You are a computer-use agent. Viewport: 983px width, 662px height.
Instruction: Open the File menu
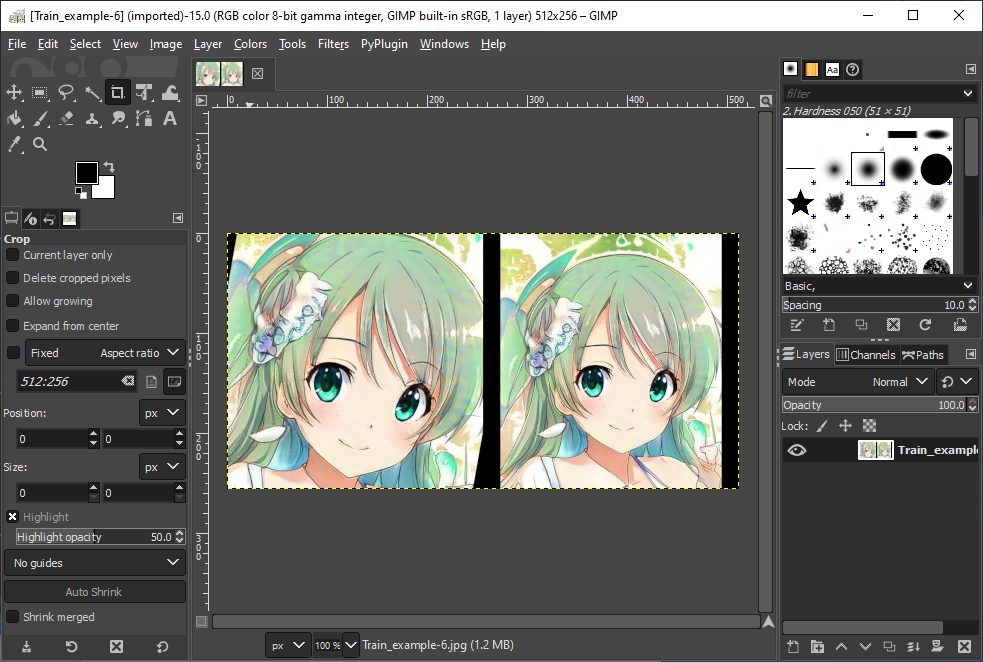pyautogui.click(x=17, y=44)
